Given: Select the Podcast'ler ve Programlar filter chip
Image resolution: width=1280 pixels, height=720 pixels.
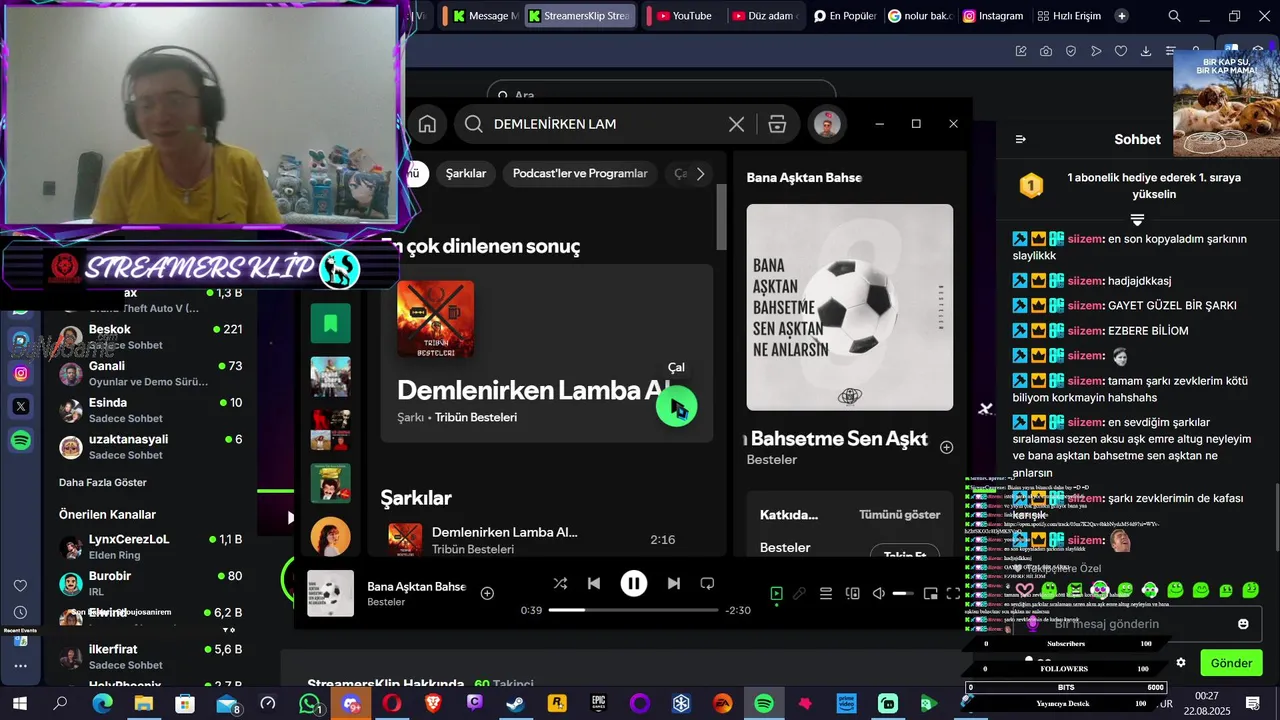Looking at the screenshot, I should point(580,174).
